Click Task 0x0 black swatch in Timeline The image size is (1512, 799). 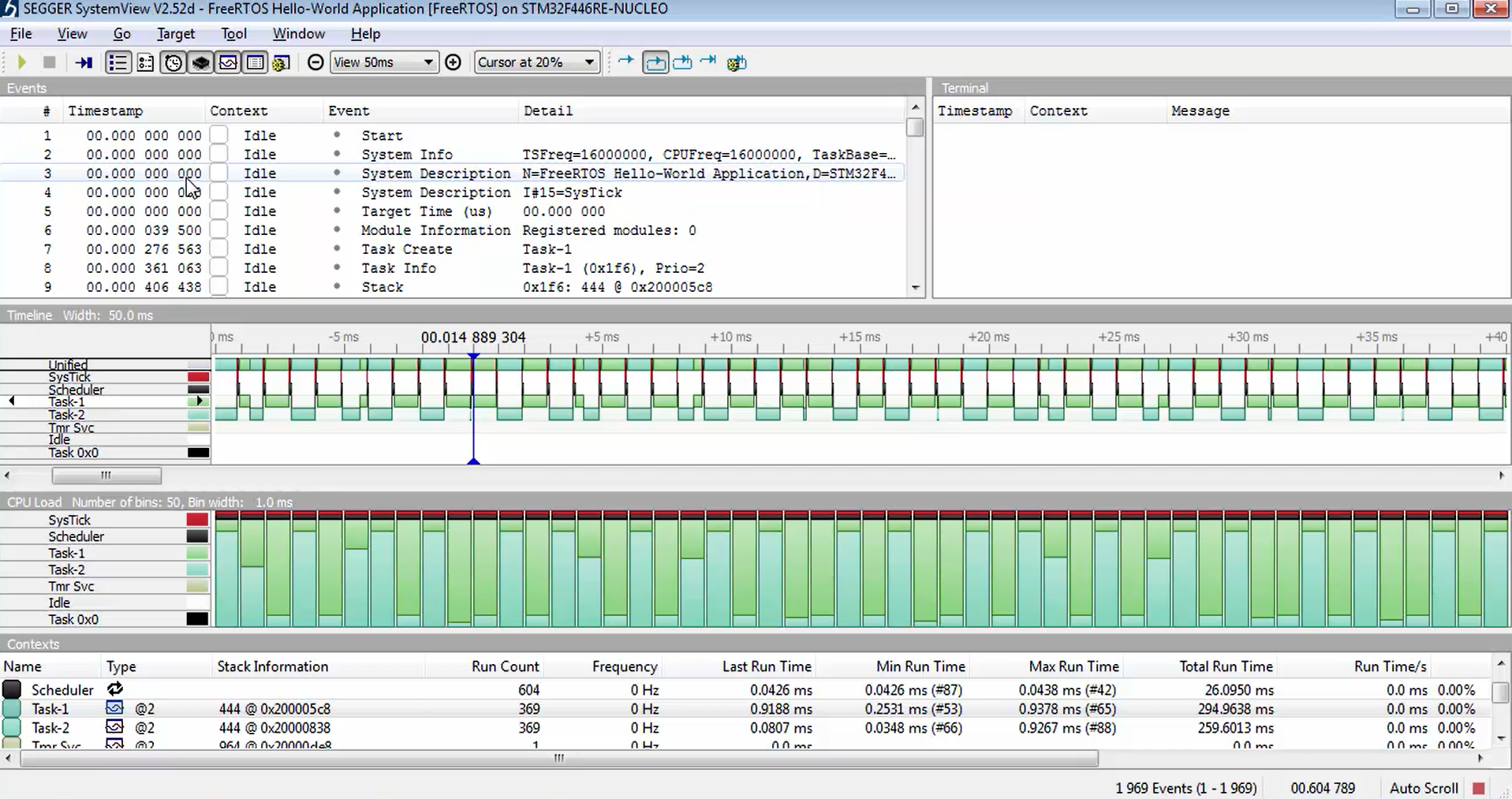[x=198, y=453]
